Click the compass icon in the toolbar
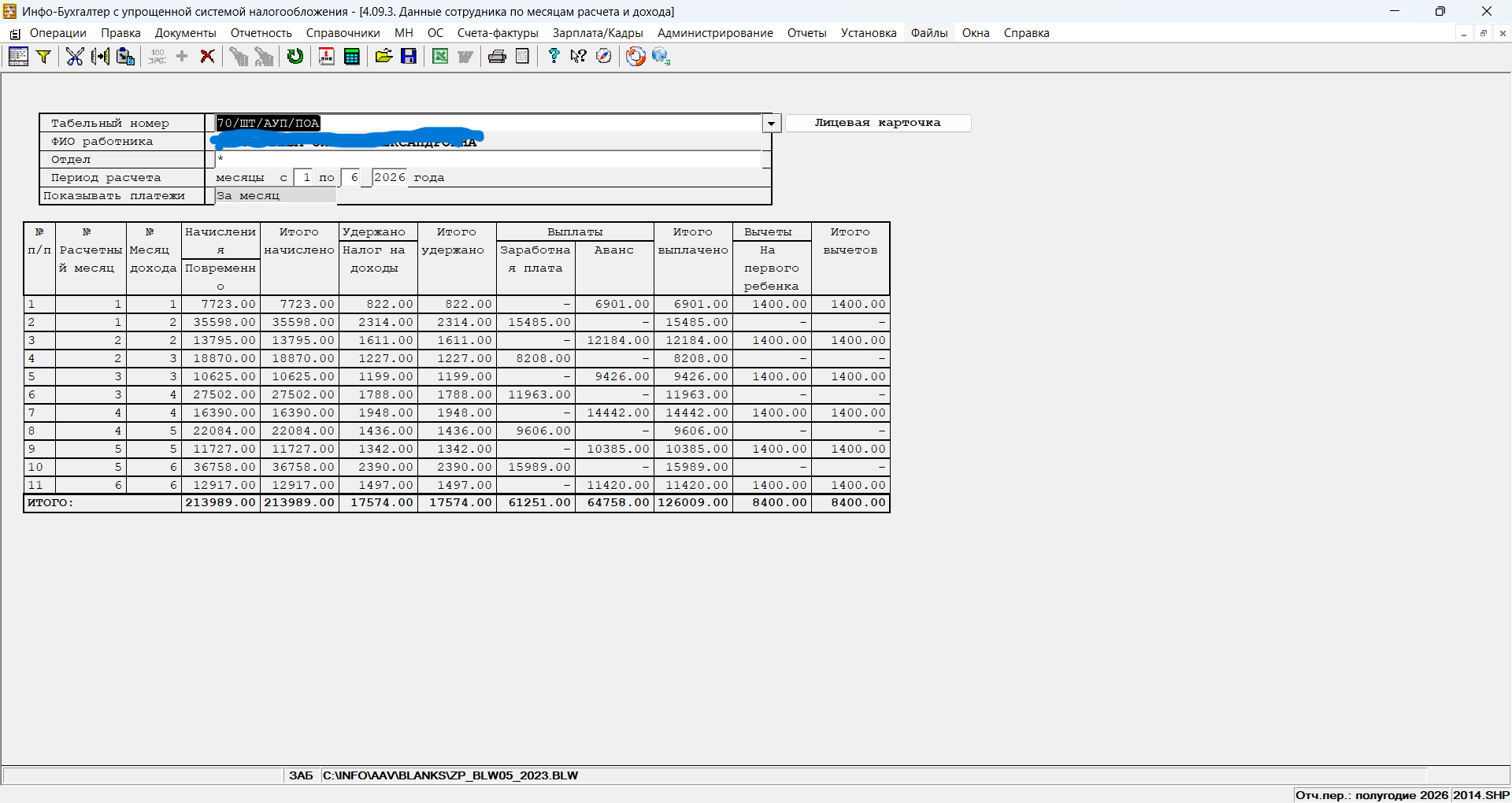1512x803 pixels. [x=604, y=56]
